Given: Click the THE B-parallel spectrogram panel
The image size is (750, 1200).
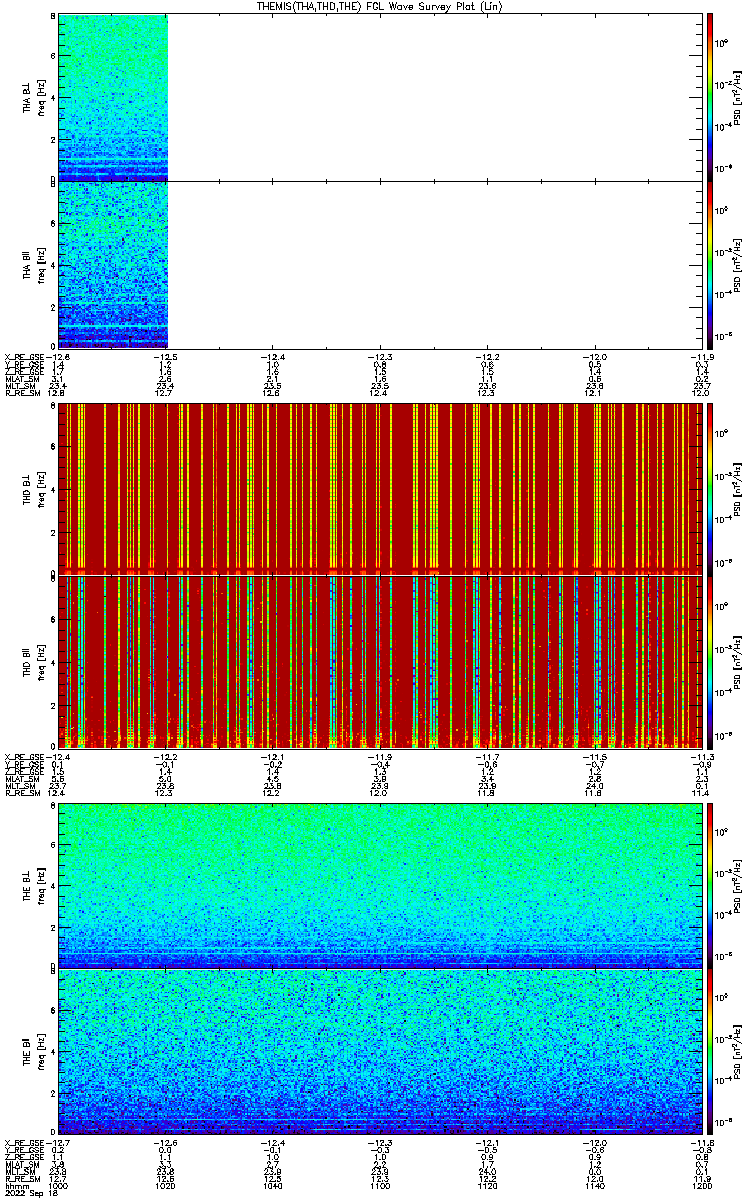Looking at the screenshot, I should (379, 1051).
